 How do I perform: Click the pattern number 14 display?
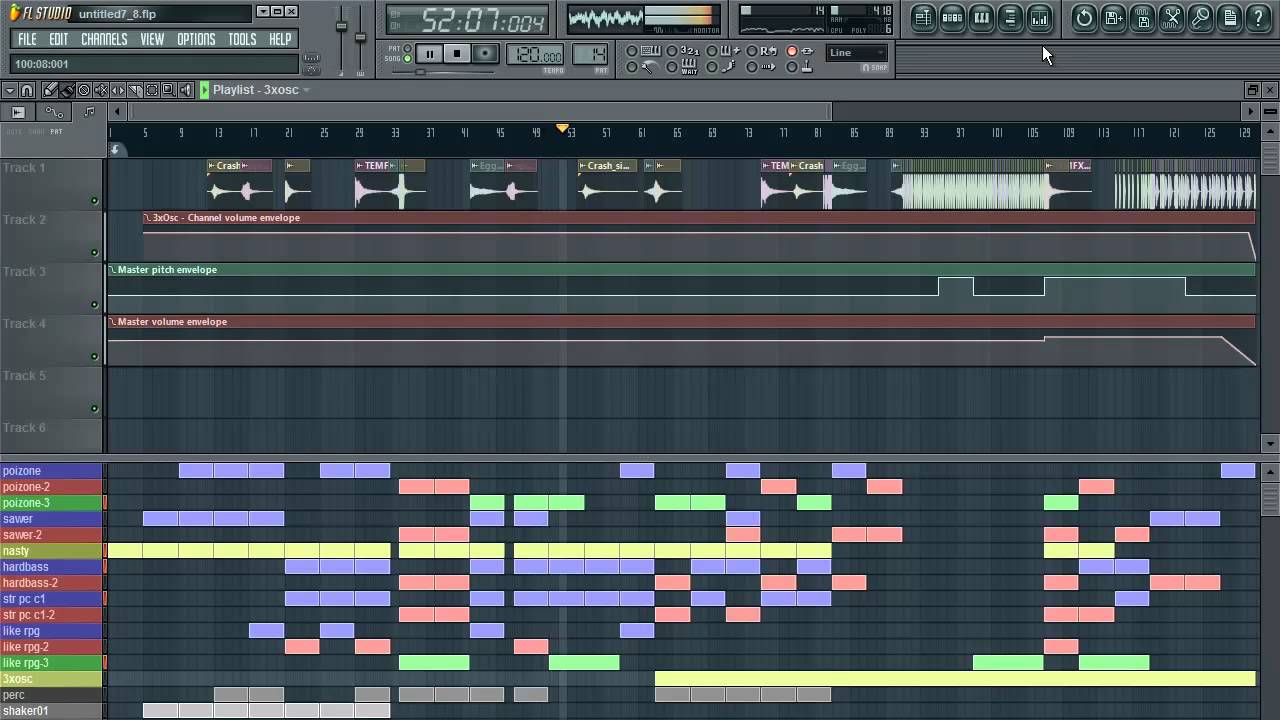click(x=590, y=54)
